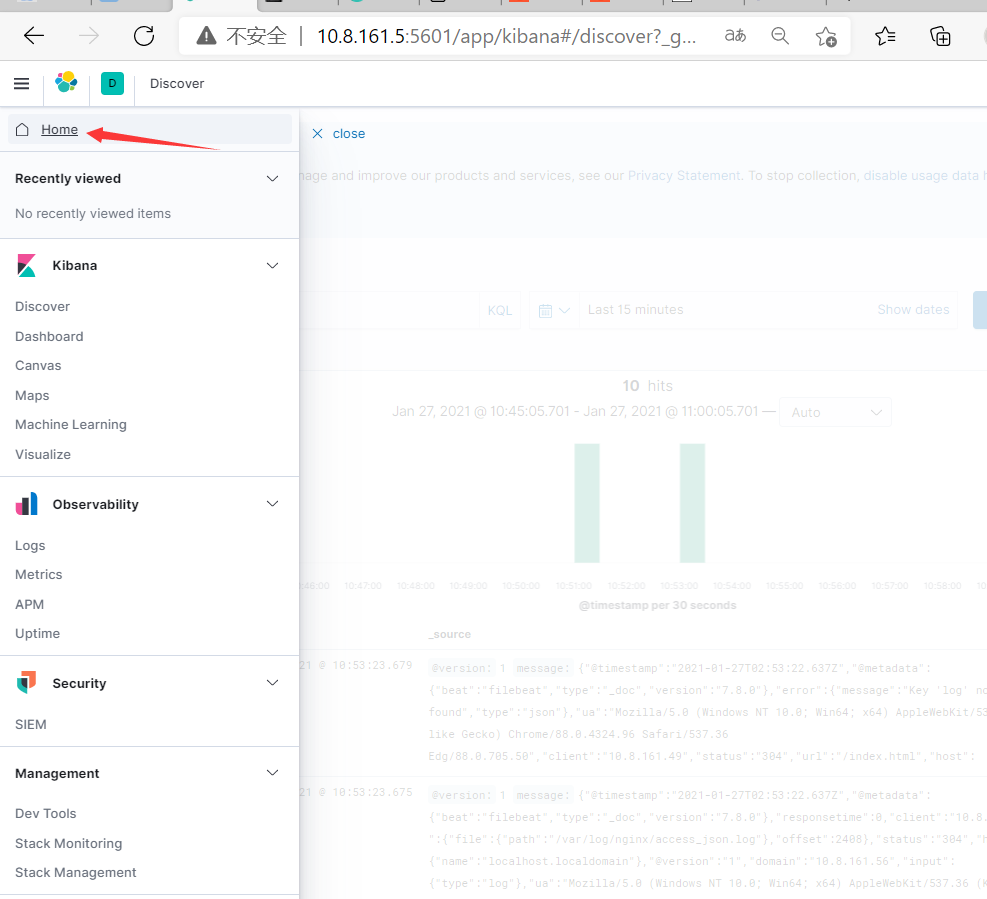This screenshot has width=987, height=899.
Task: Click the Discover breadcrumb title
Action: [177, 84]
